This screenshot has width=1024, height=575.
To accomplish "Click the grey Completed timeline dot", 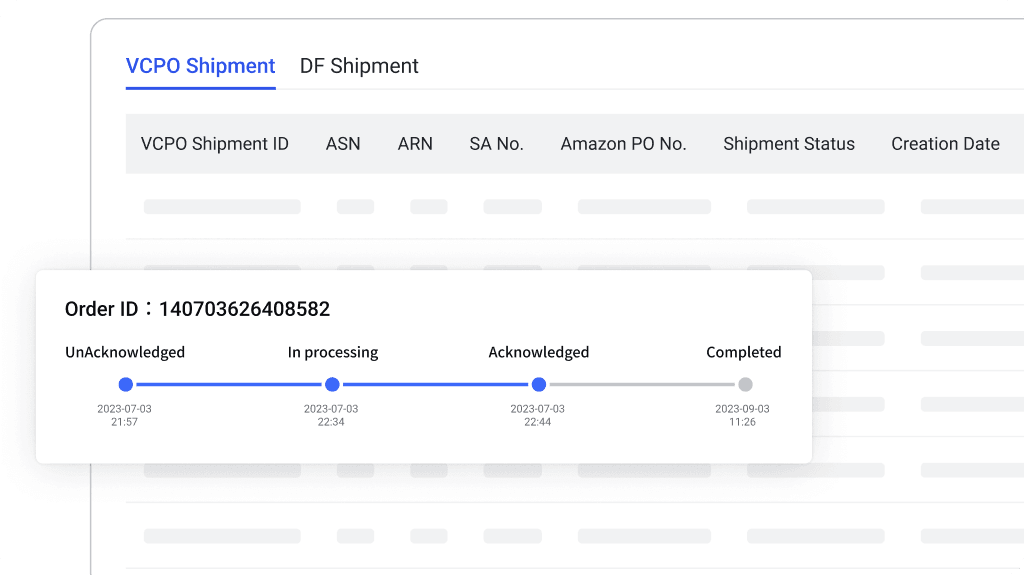I will click(x=745, y=384).
